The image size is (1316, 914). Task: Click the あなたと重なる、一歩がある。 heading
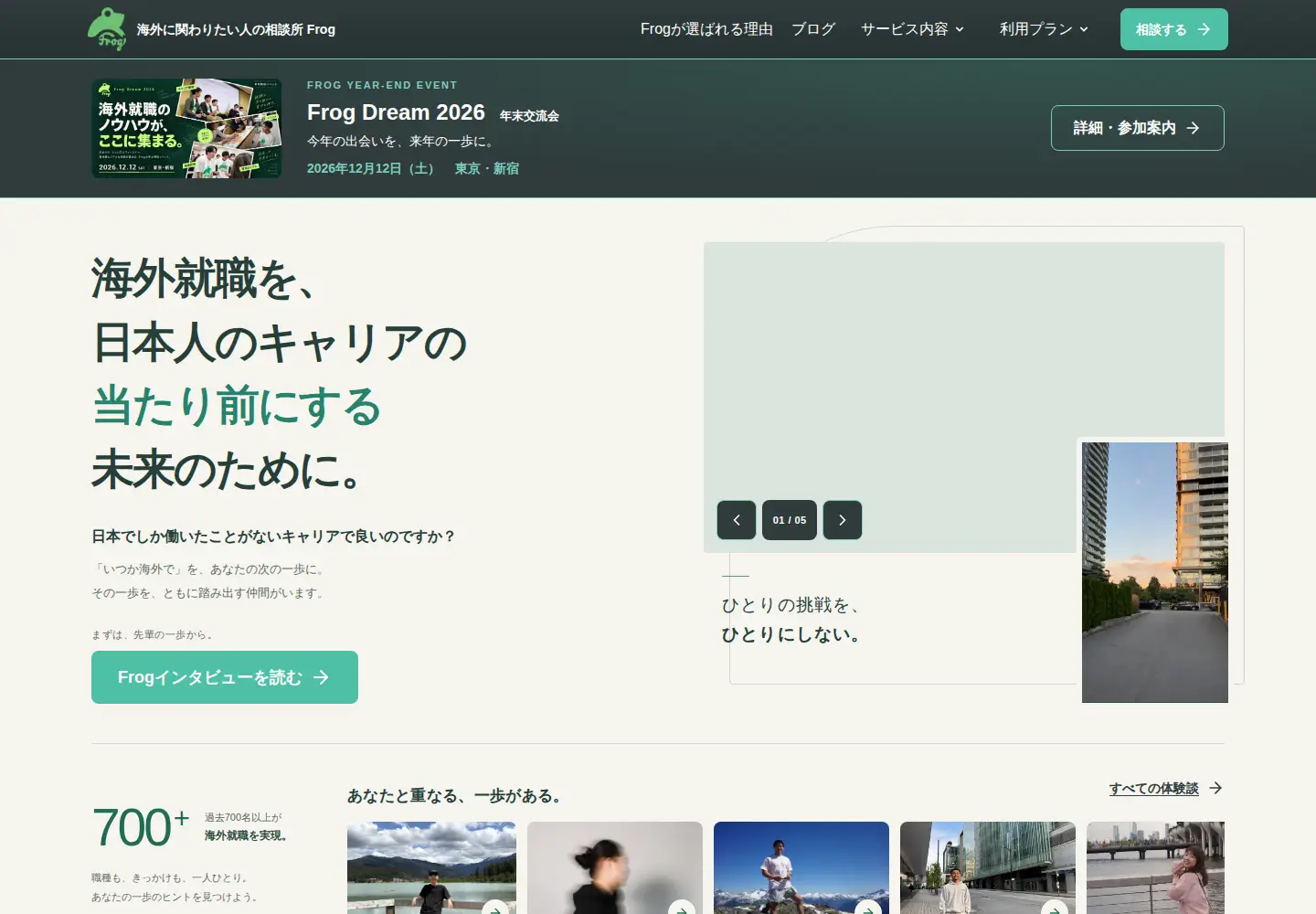tap(457, 796)
